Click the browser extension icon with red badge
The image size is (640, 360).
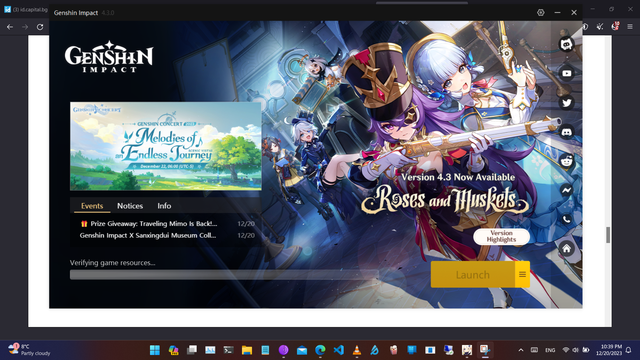click(x=615, y=27)
